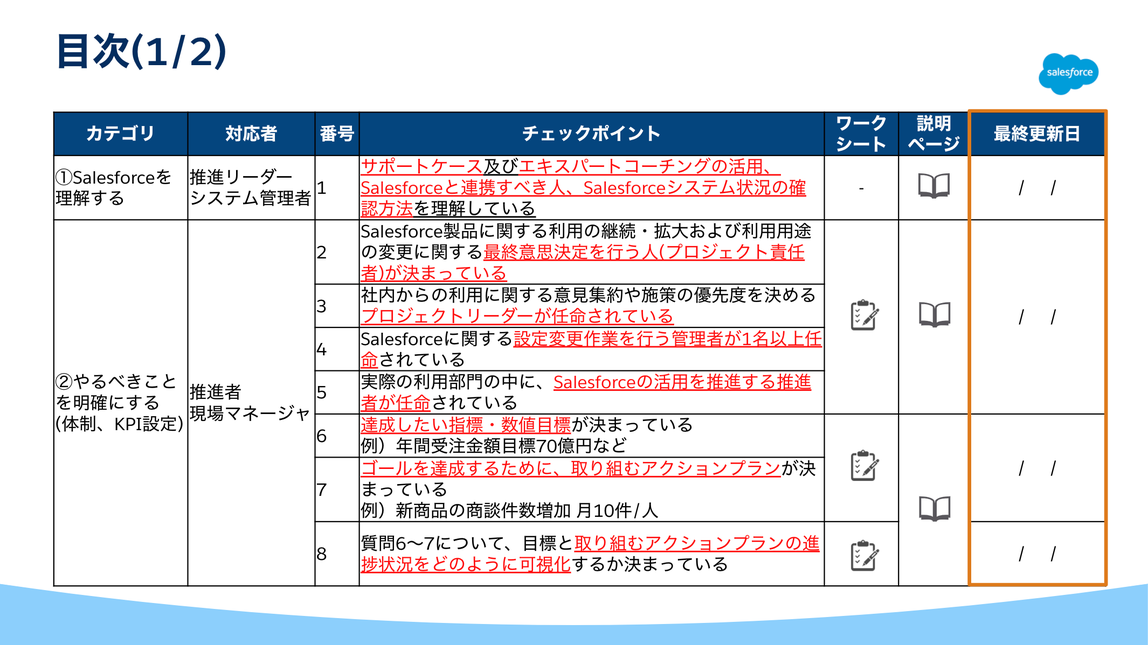Click the ①Salesforceを理解する category cell
Screen dimensions: 1148x645
coord(121,187)
